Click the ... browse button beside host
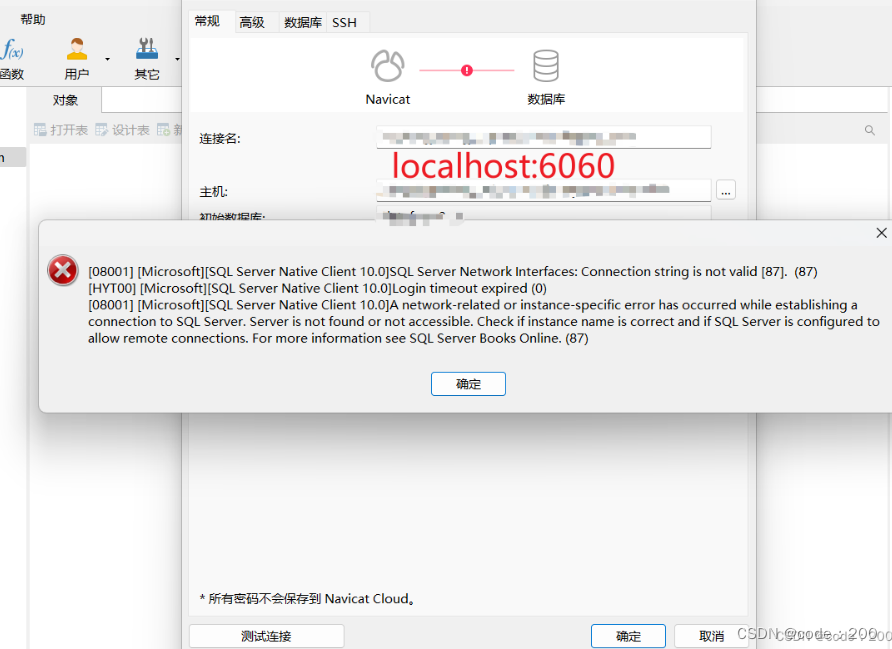The height and width of the screenshot is (649, 892). pos(725,190)
